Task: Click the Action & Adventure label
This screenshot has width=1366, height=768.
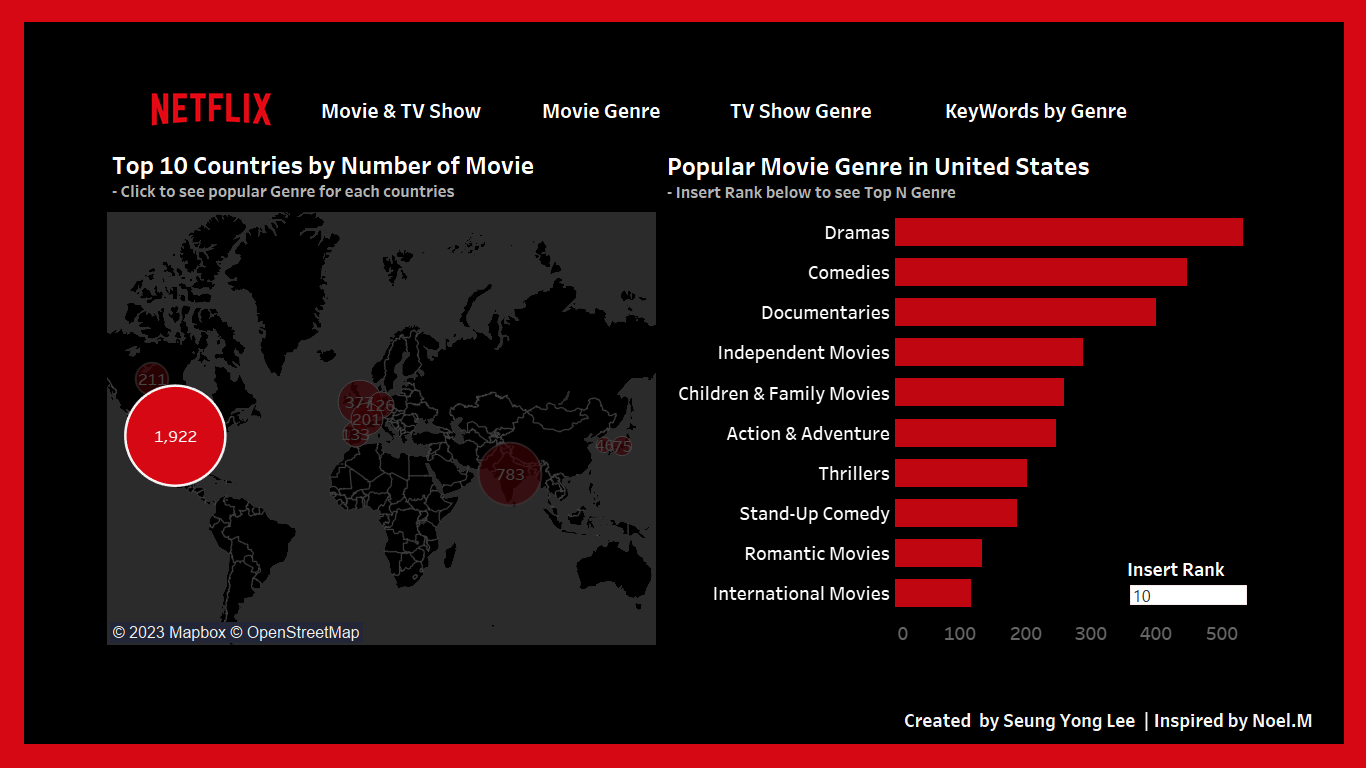Action: tap(808, 434)
